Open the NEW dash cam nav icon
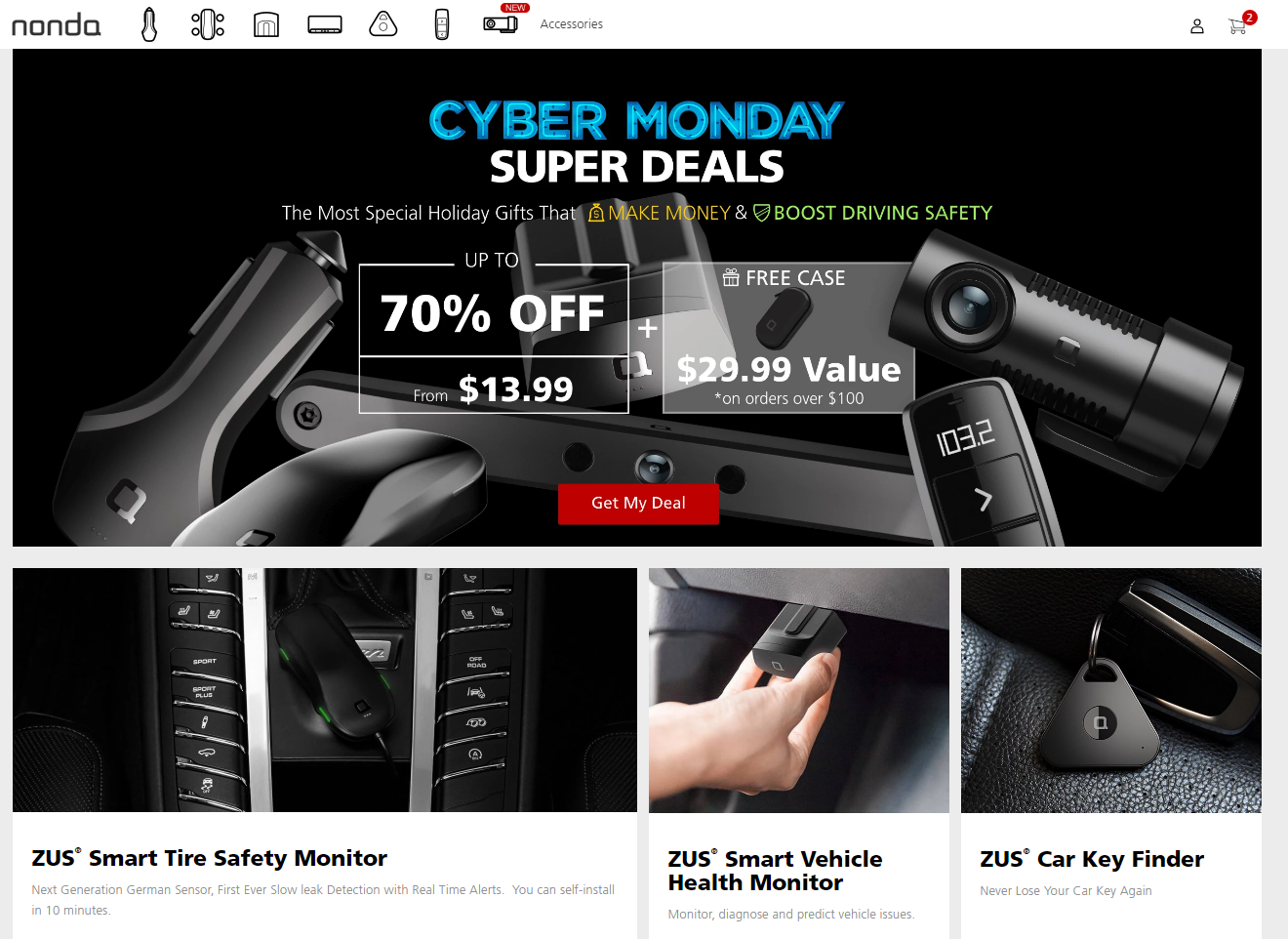 pyautogui.click(x=502, y=22)
